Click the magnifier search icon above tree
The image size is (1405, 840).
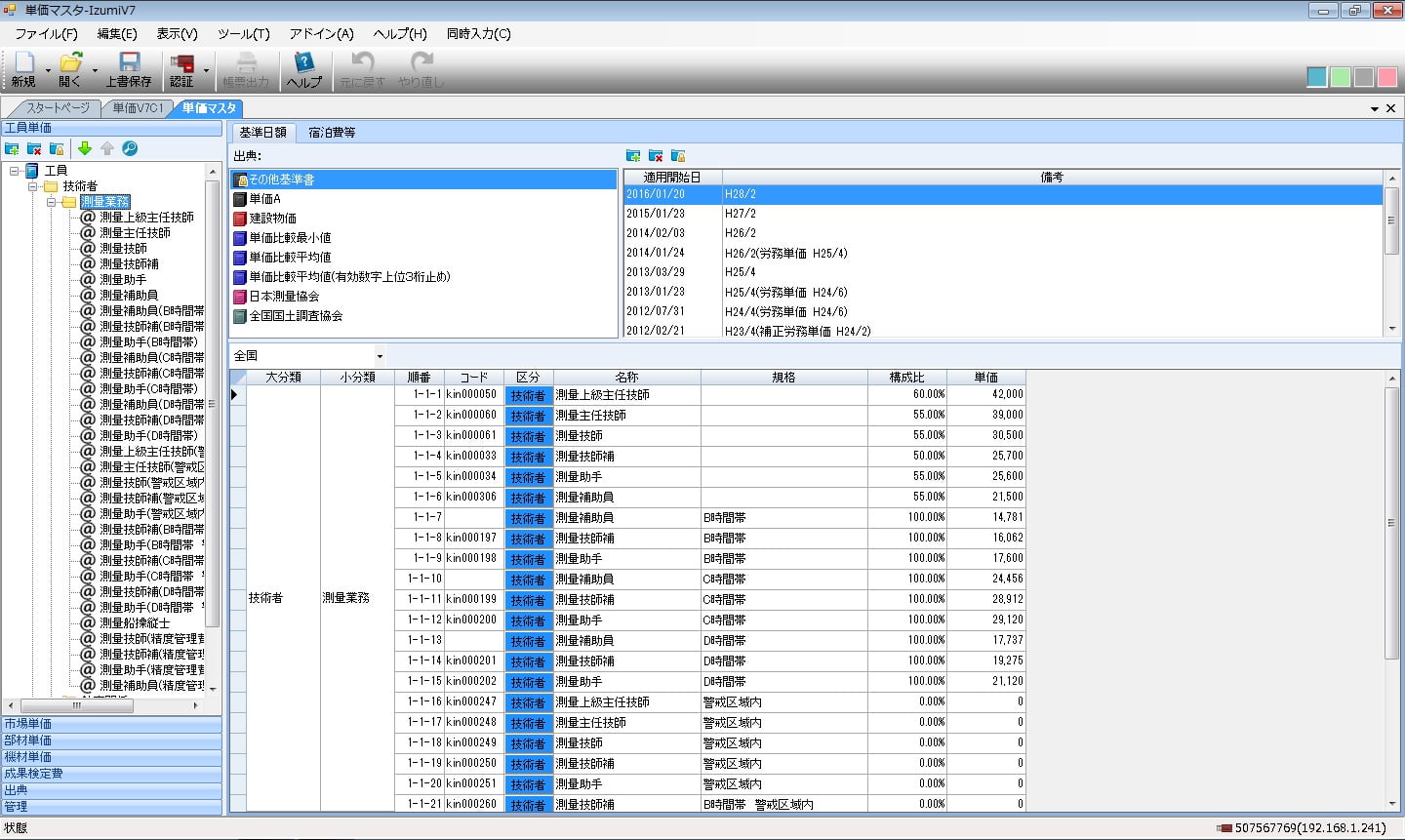pos(130,148)
